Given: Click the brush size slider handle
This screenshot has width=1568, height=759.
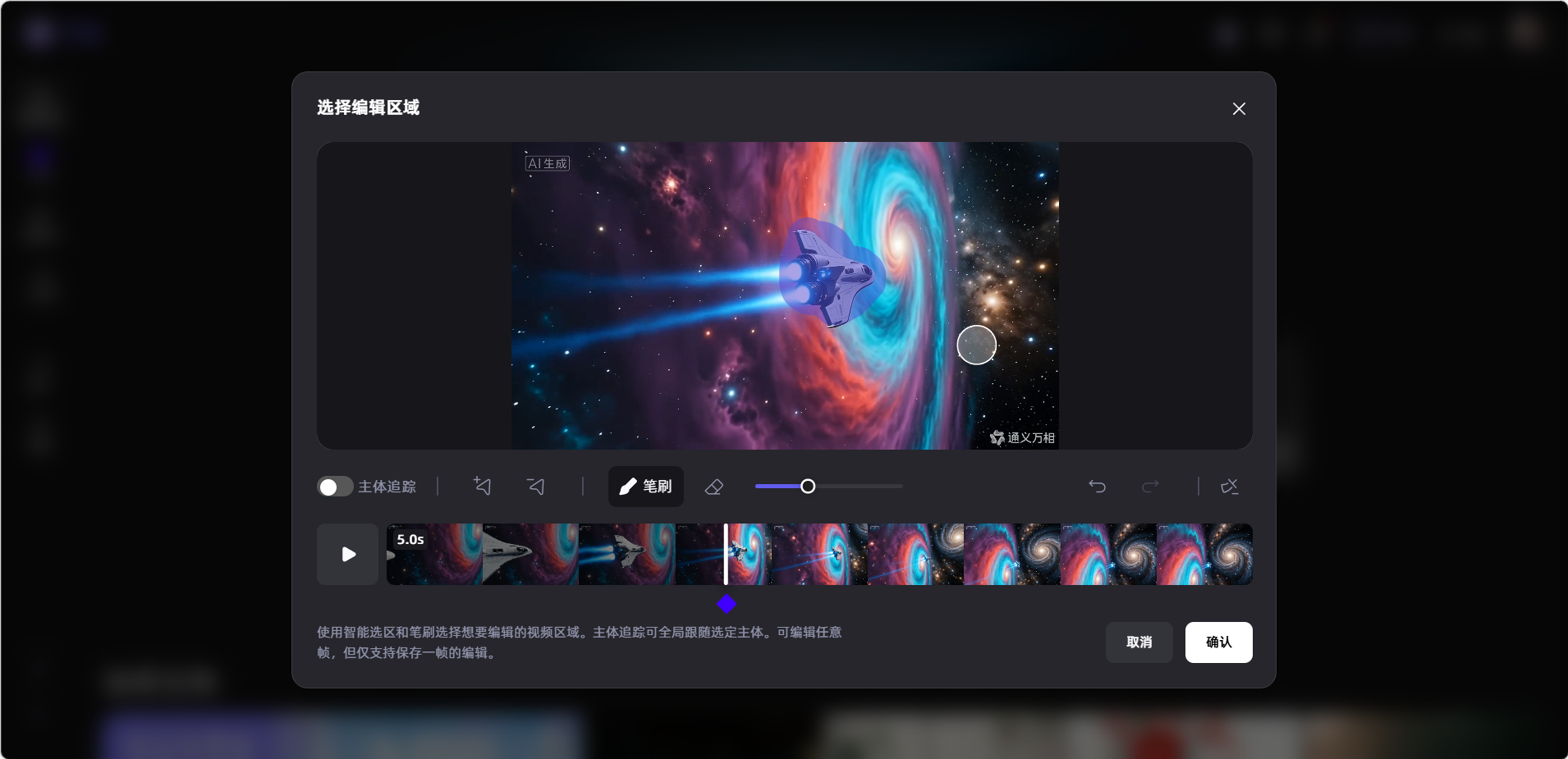Looking at the screenshot, I should tap(808, 487).
